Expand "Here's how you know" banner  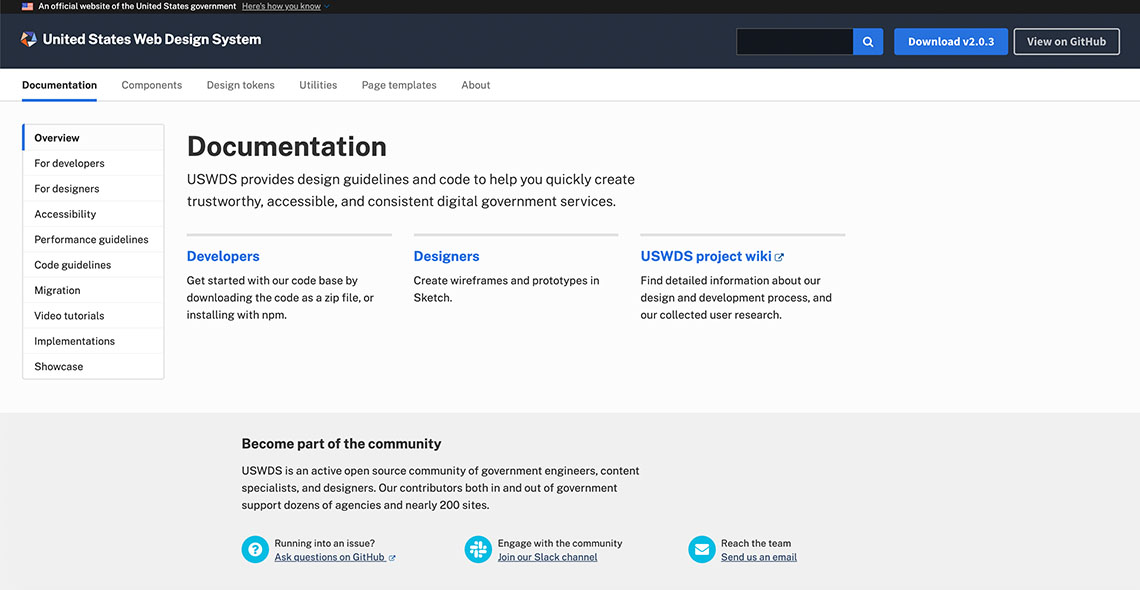pyautogui.click(x=285, y=6)
